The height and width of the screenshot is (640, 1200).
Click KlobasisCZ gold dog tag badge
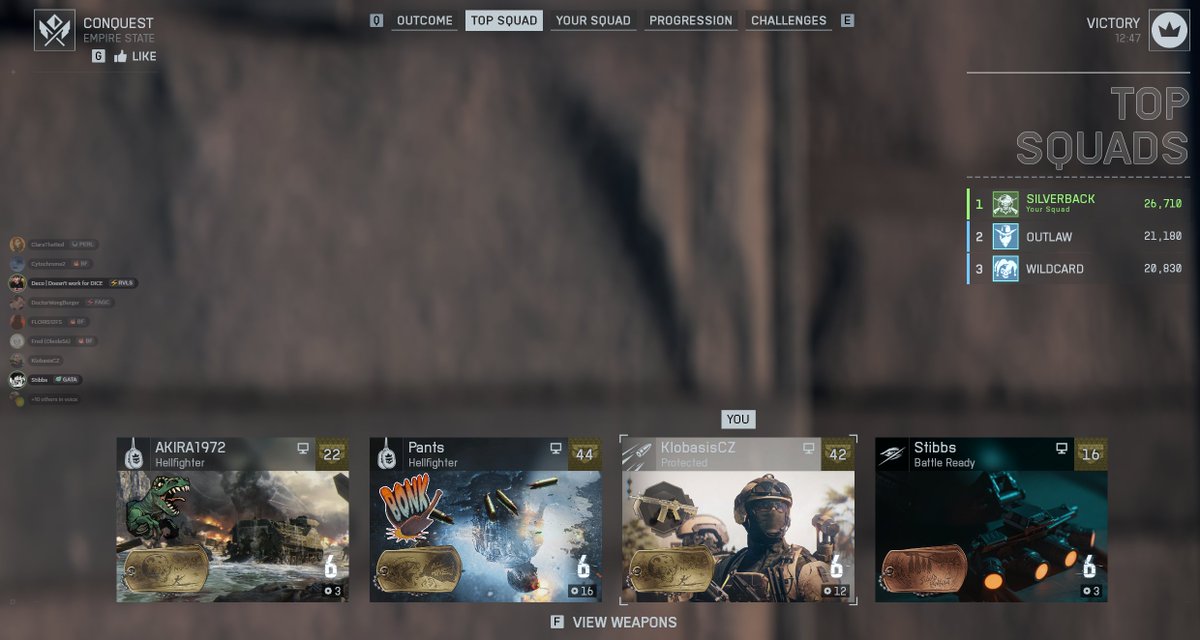pyautogui.click(x=672, y=571)
